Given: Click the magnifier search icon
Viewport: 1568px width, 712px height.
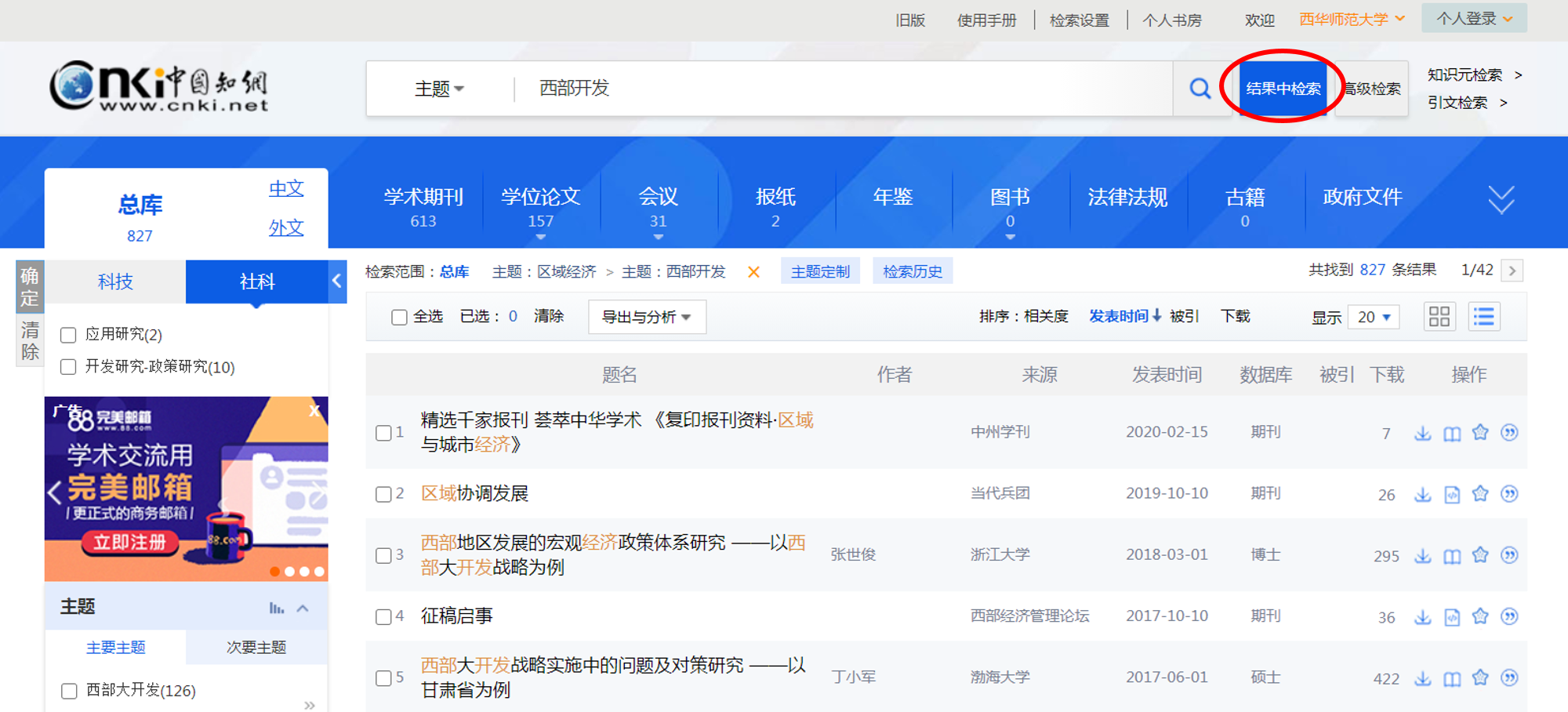Looking at the screenshot, I should point(1200,89).
